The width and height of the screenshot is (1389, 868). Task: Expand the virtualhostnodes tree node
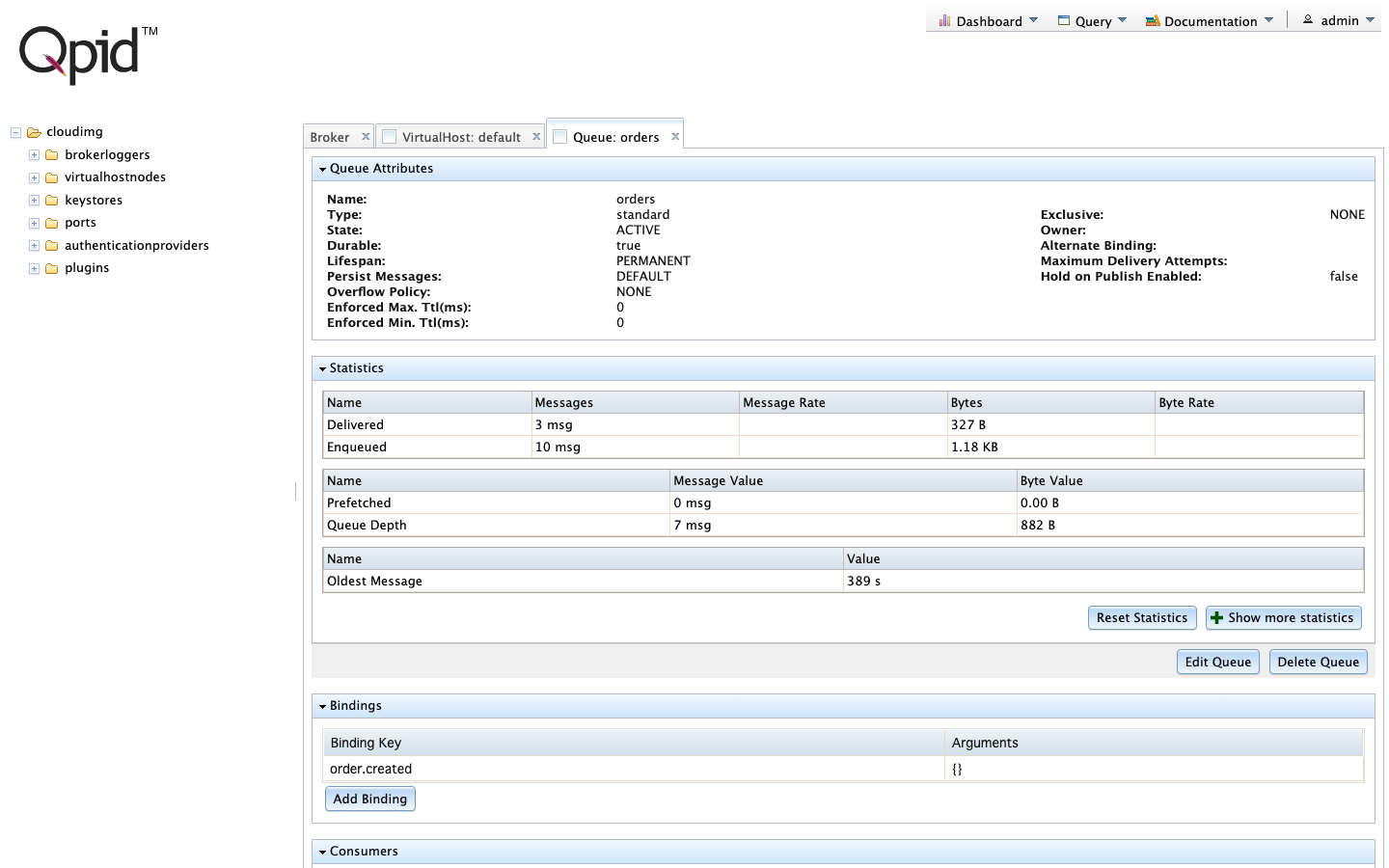(34, 177)
